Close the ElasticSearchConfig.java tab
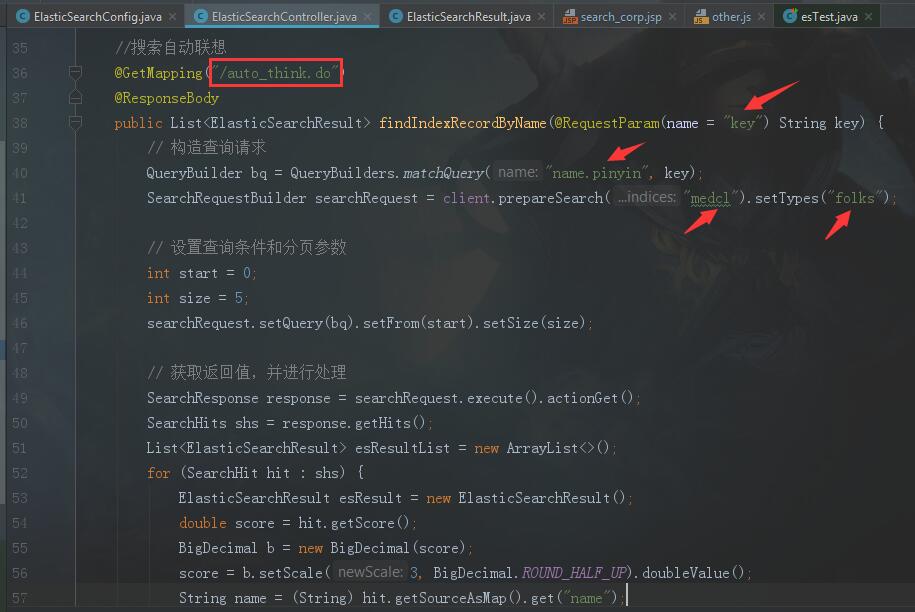Image resolution: width=915 pixels, height=612 pixels. [173, 17]
